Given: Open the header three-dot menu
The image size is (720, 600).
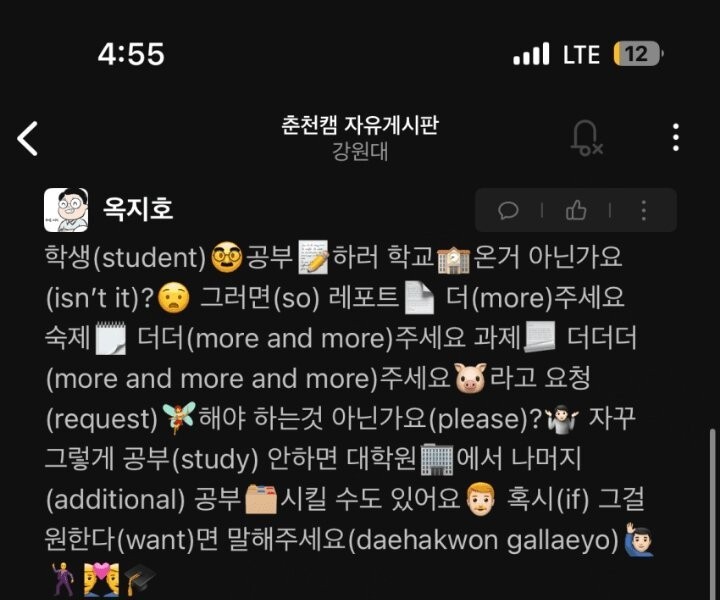Looking at the screenshot, I should [x=675, y=137].
